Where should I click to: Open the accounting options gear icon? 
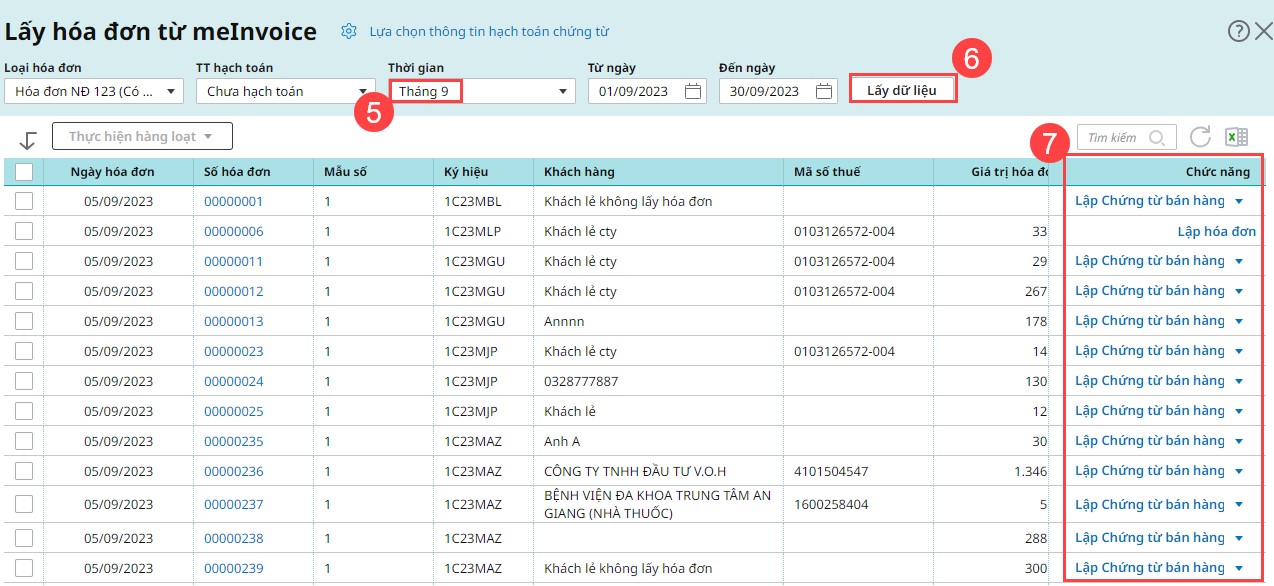pyautogui.click(x=348, y=32)
